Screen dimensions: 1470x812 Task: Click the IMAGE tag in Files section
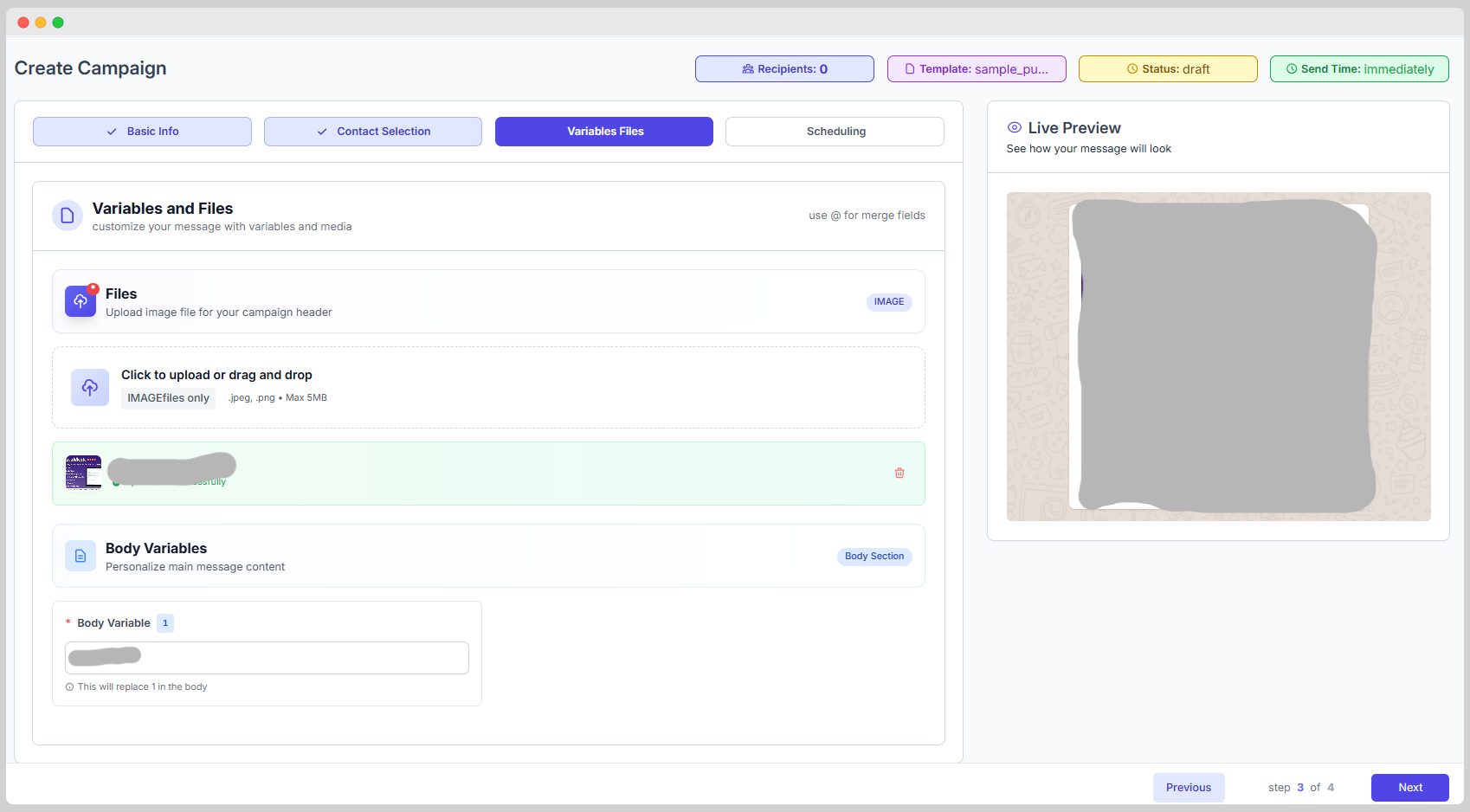[888, 302]
